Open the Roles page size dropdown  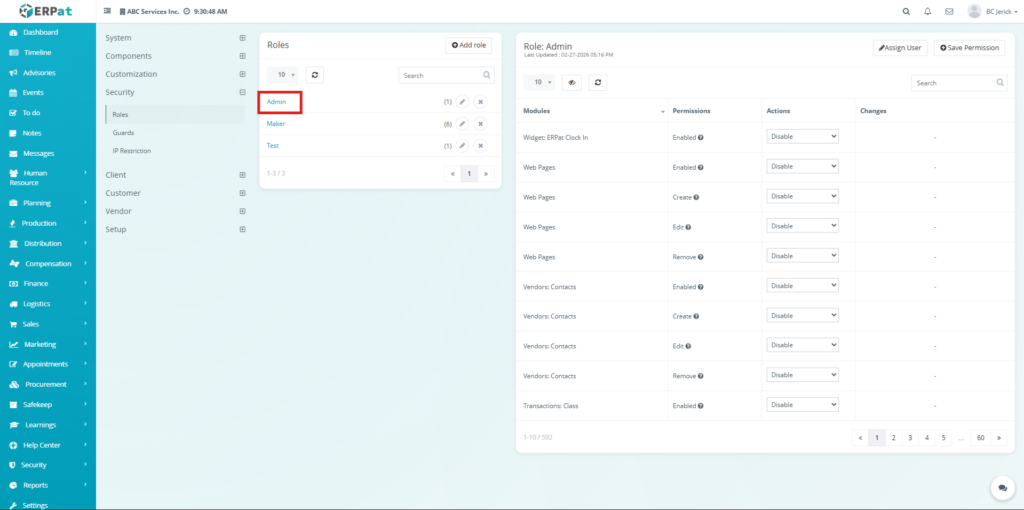point(286,75)
